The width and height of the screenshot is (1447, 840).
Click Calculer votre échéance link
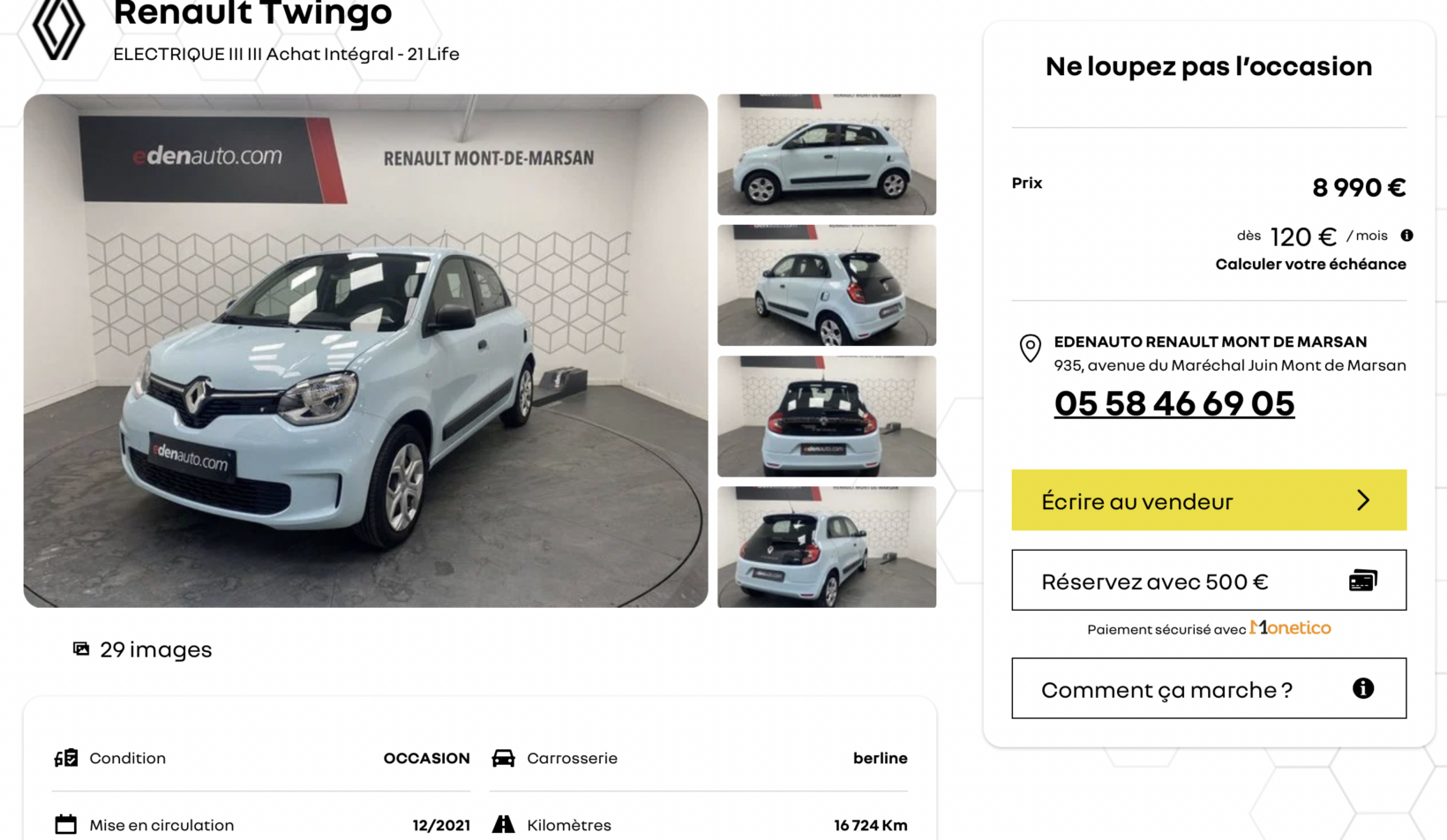(1310, 264)
